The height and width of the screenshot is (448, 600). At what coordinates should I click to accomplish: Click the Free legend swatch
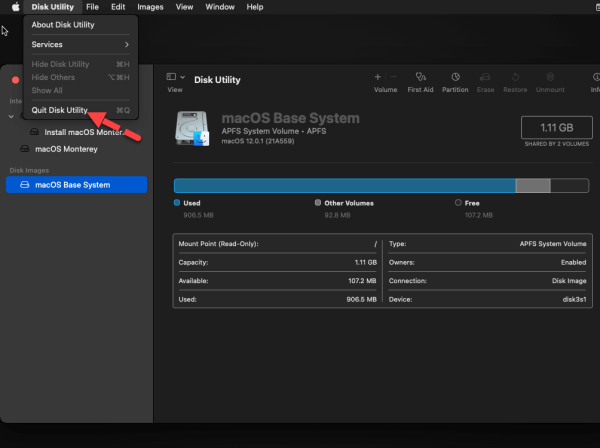click(458, 203)
